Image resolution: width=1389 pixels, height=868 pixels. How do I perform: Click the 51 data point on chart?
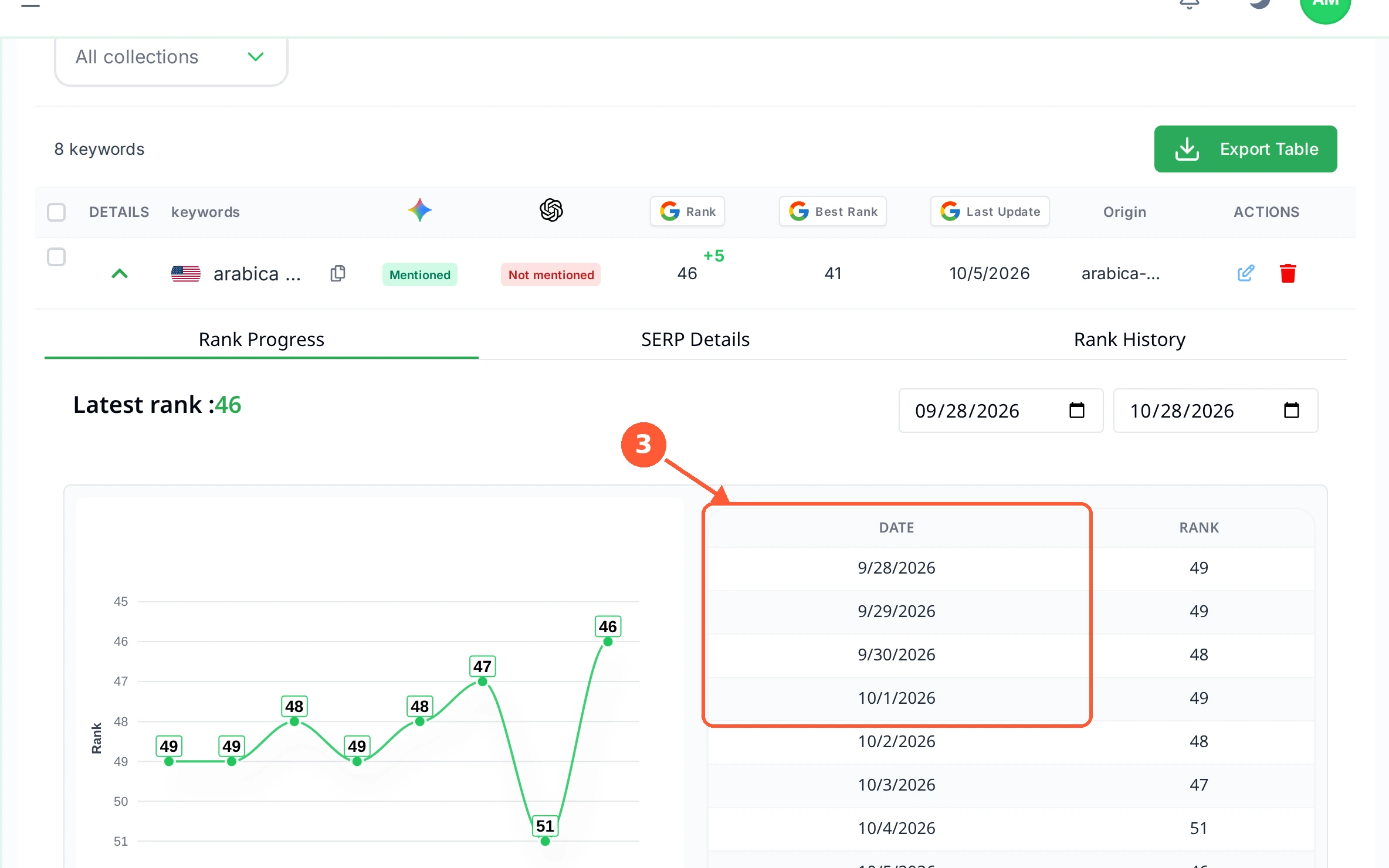(545, 841)
